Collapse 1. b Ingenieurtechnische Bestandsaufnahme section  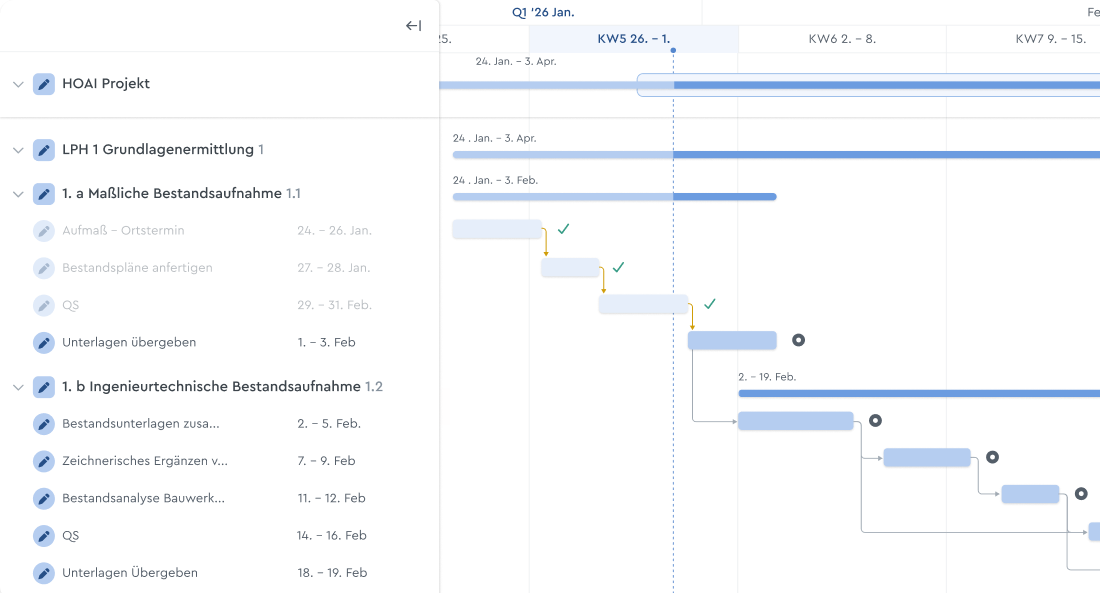point(18,386)
